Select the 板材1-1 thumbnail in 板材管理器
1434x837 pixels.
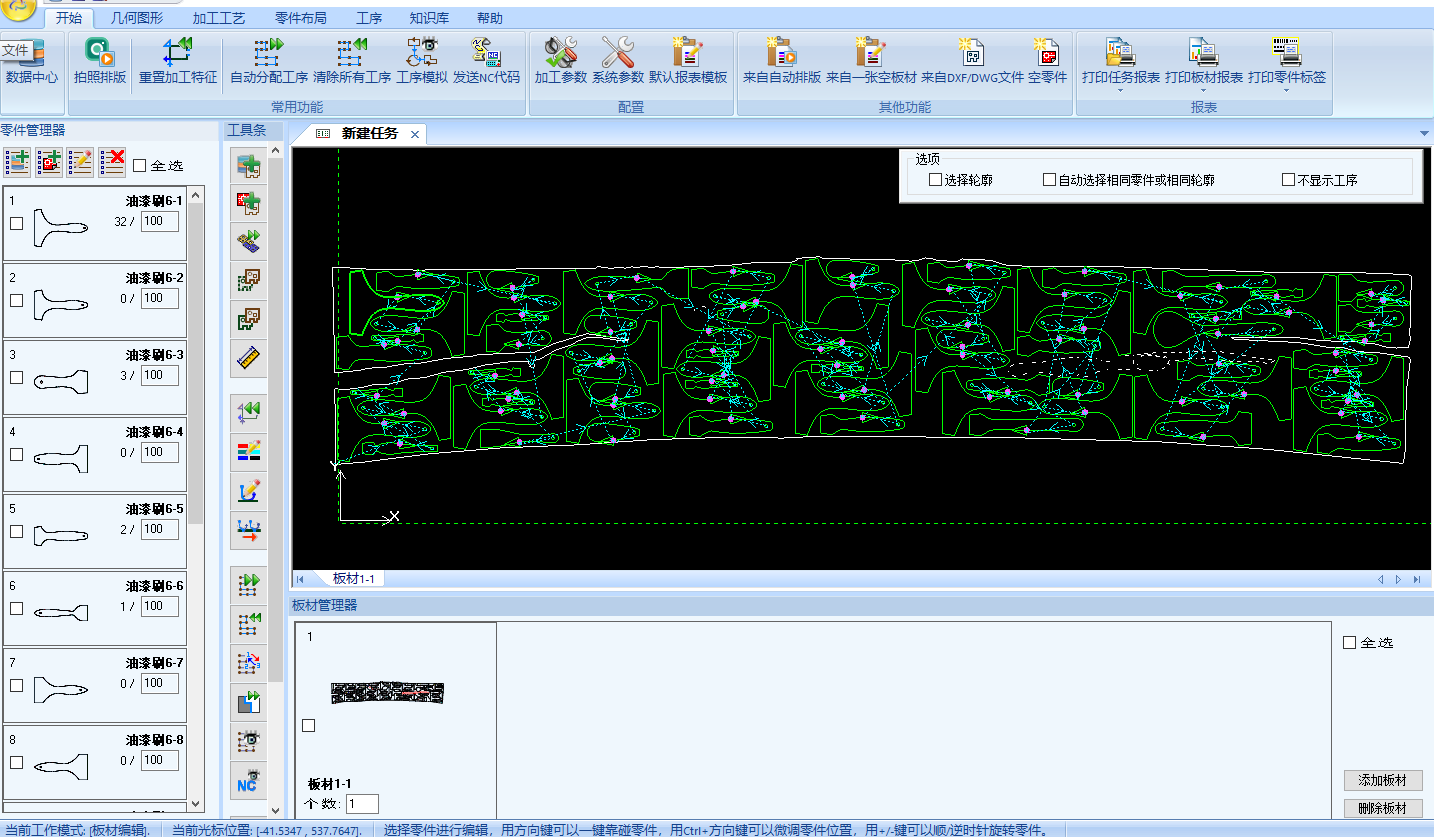pyautogui.click(x=387, y=692)
